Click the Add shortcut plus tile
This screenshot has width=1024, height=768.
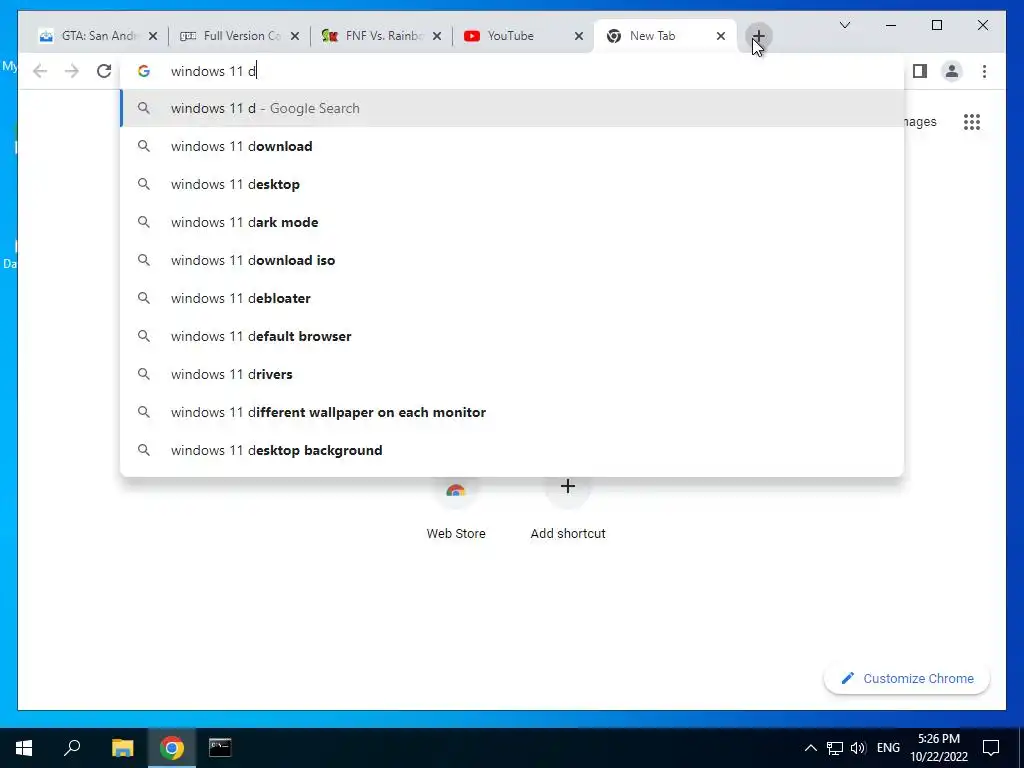tap(568, 509)
